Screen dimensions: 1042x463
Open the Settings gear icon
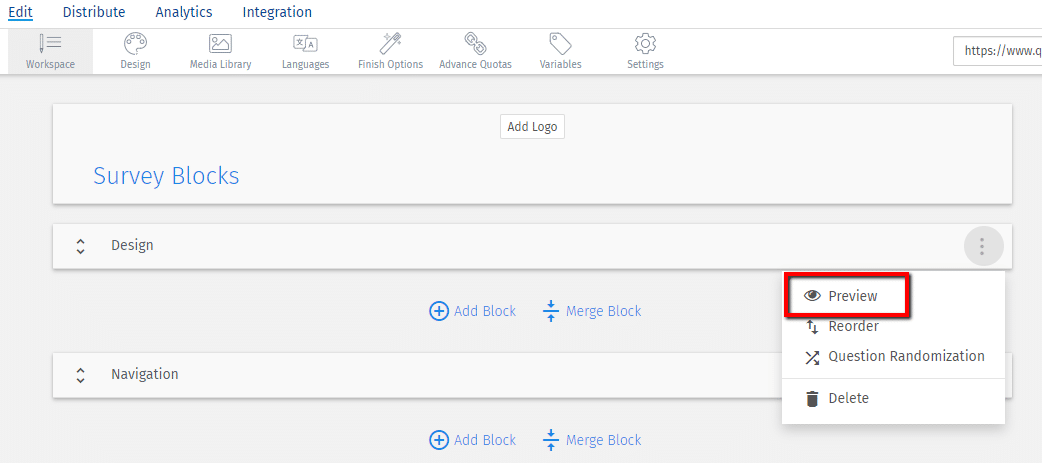click(x=645, y=44)
